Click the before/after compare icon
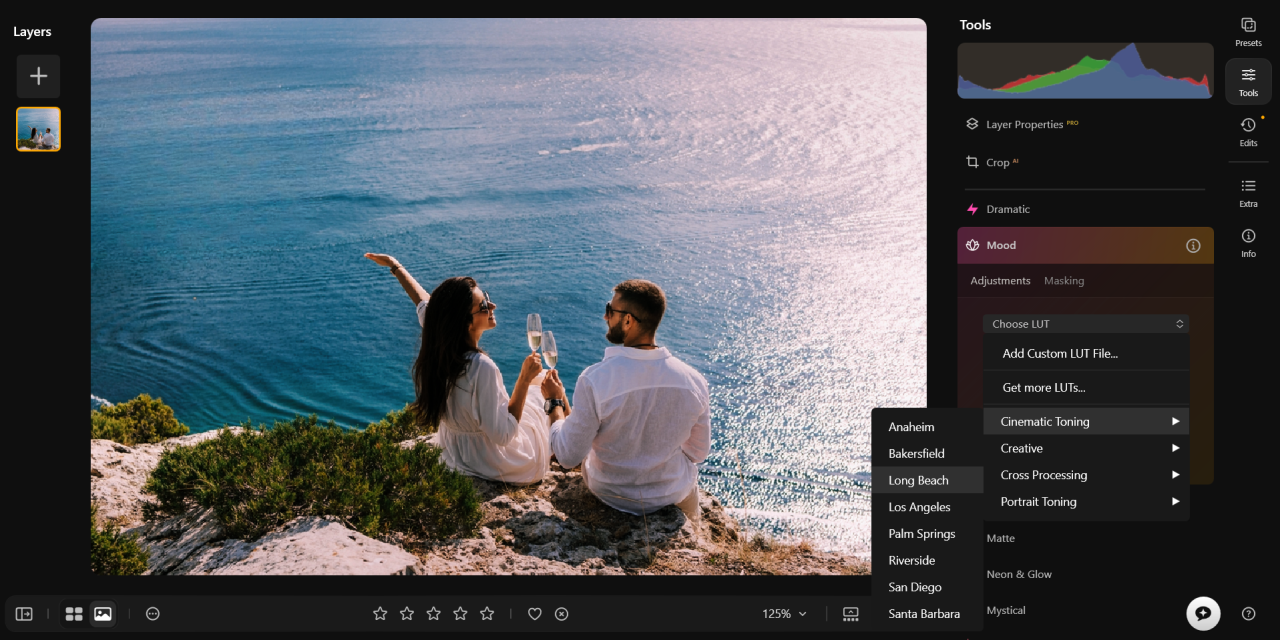Screen dimensions: 1280x640 coord(851,614)
